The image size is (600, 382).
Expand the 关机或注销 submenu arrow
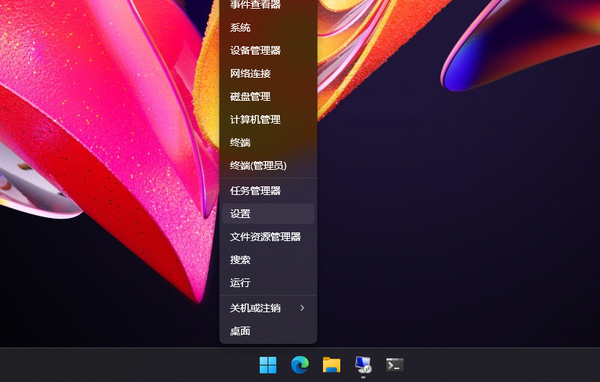(302, 308)
